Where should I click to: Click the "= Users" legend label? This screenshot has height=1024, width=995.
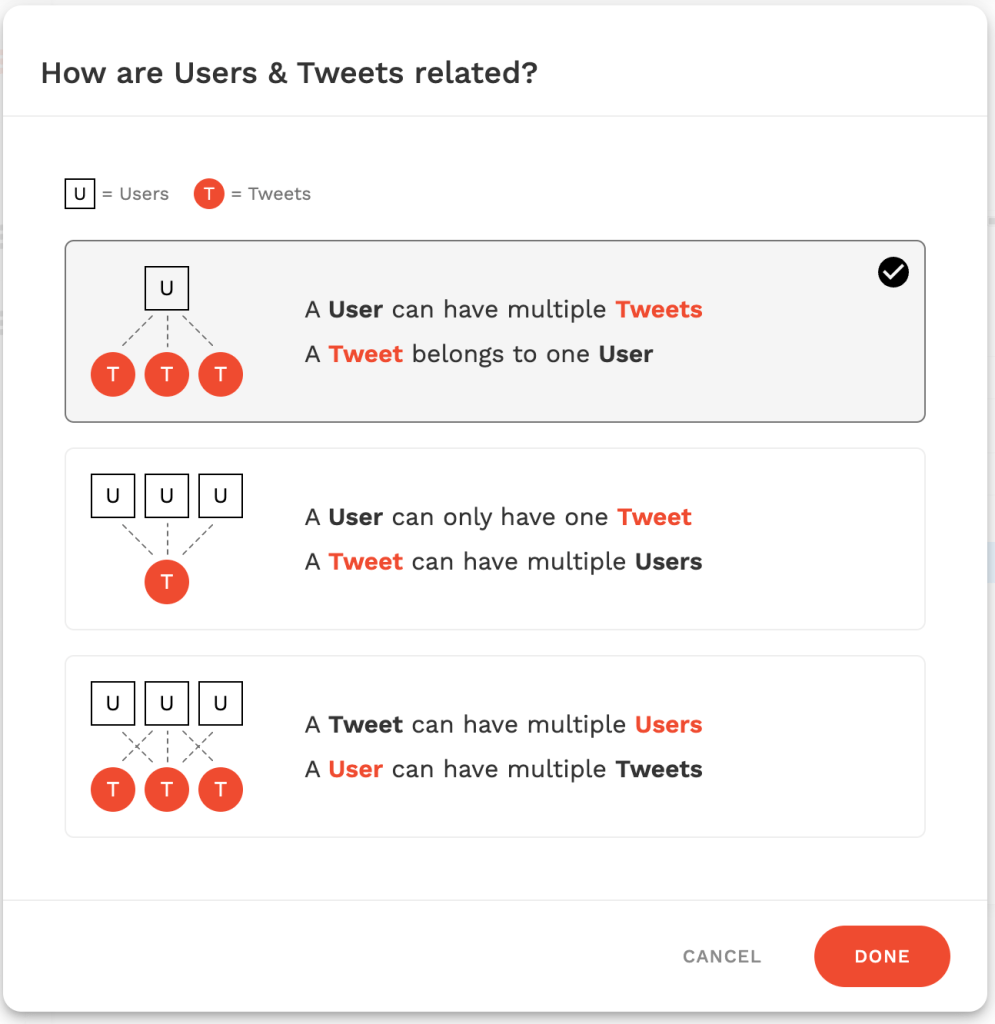[x=136, y=194]
